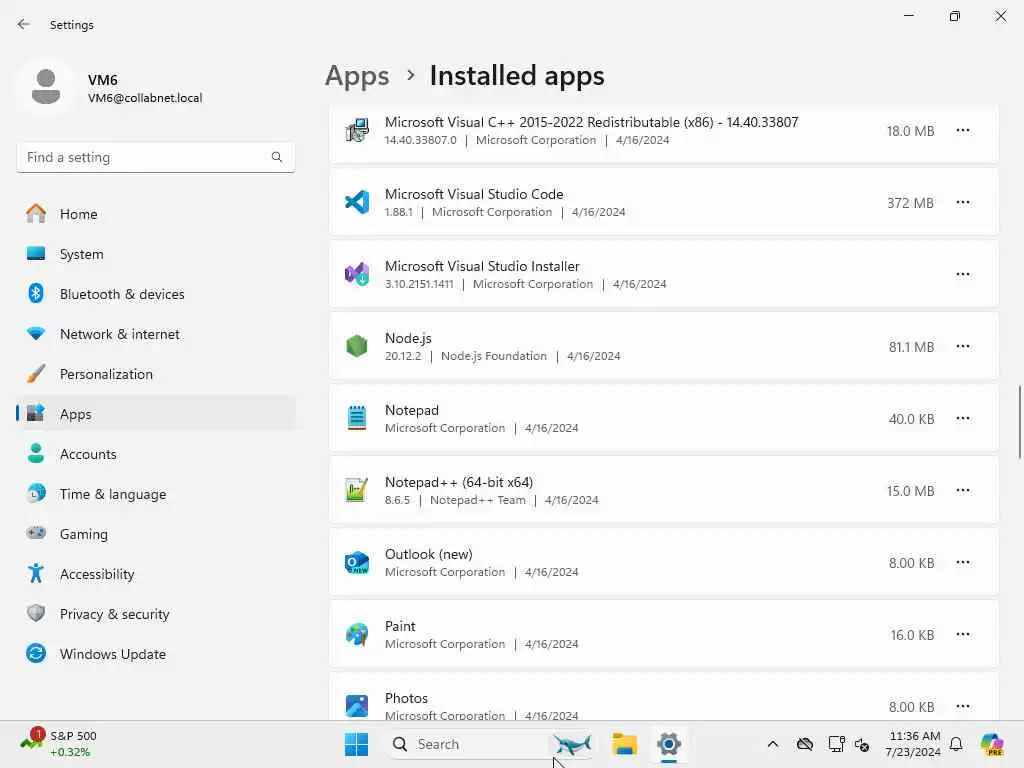Click the Visual Studio Installer icon

tap(357, 274)
